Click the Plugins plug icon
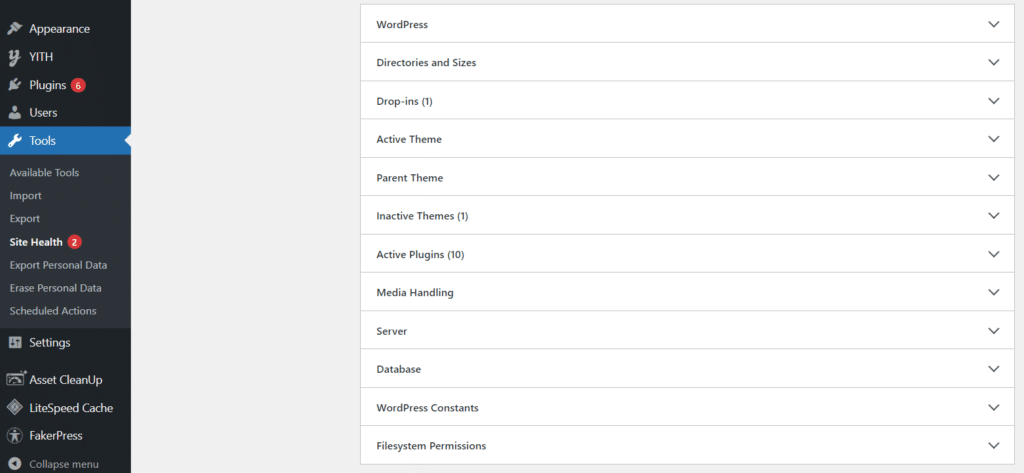The image size is (1024, 473). [x=15, y=85]
